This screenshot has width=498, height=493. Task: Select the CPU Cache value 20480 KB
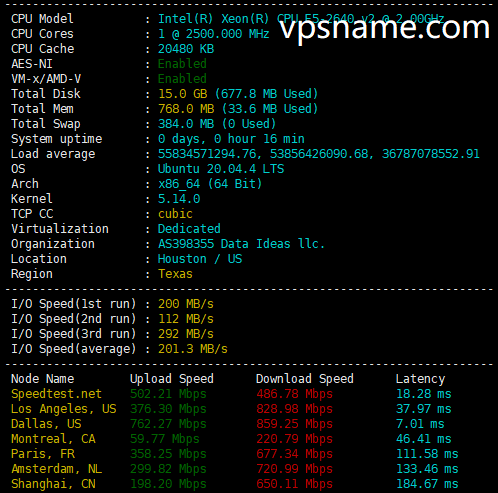tap(186, 49)
